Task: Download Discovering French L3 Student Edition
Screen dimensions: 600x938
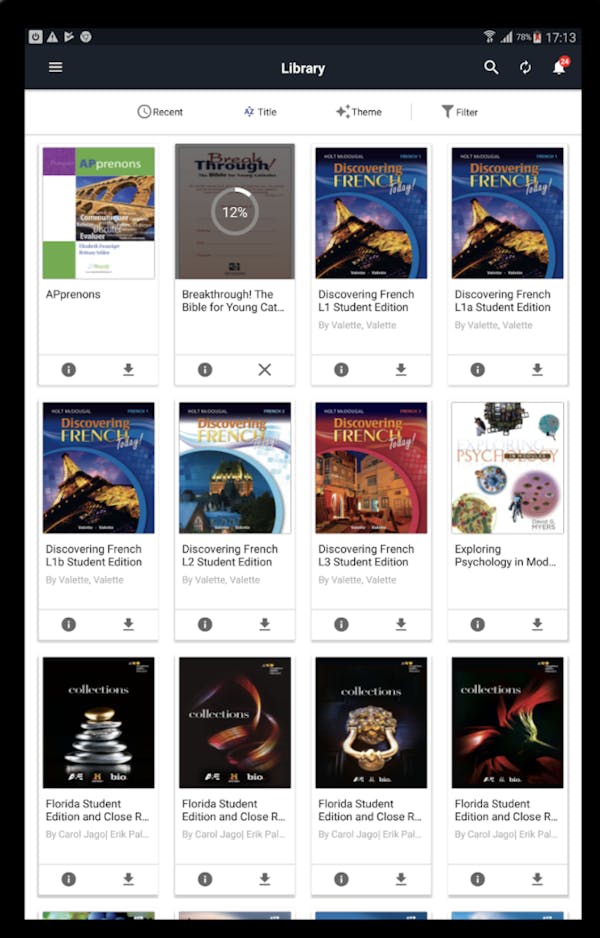Action: [401, 624]
